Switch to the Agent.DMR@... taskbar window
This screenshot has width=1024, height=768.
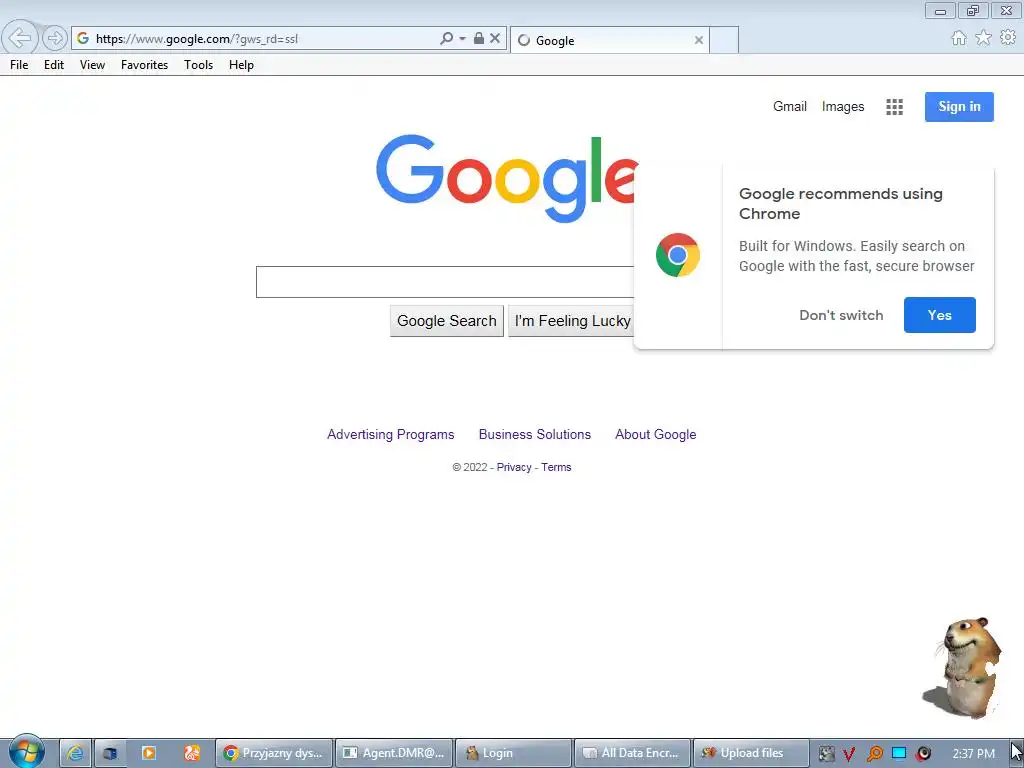pos(394,753)
